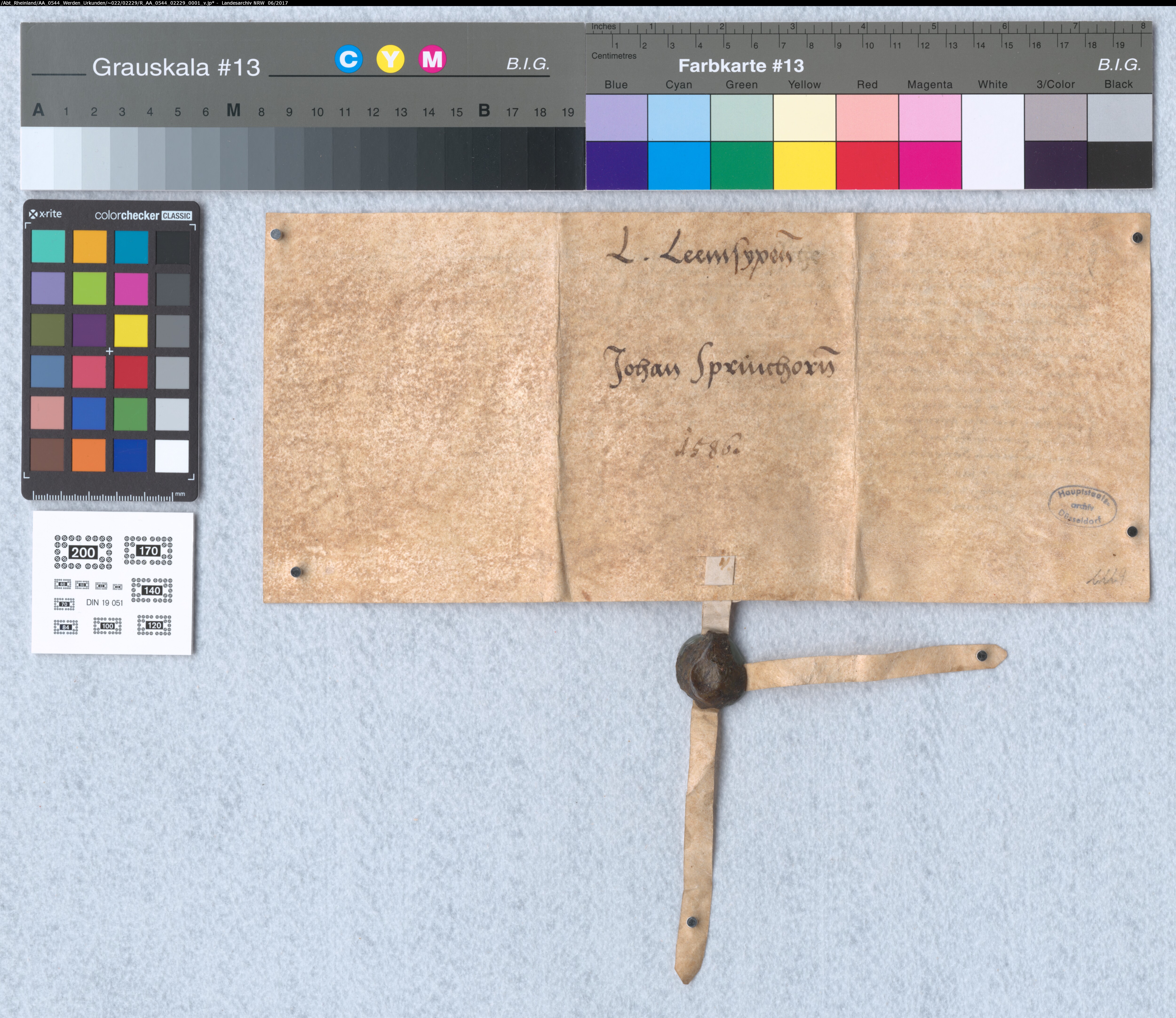Screen dimensions: 1176x1018
Task: Click the small paper tag above seal strip
Action: coord(719,570)
